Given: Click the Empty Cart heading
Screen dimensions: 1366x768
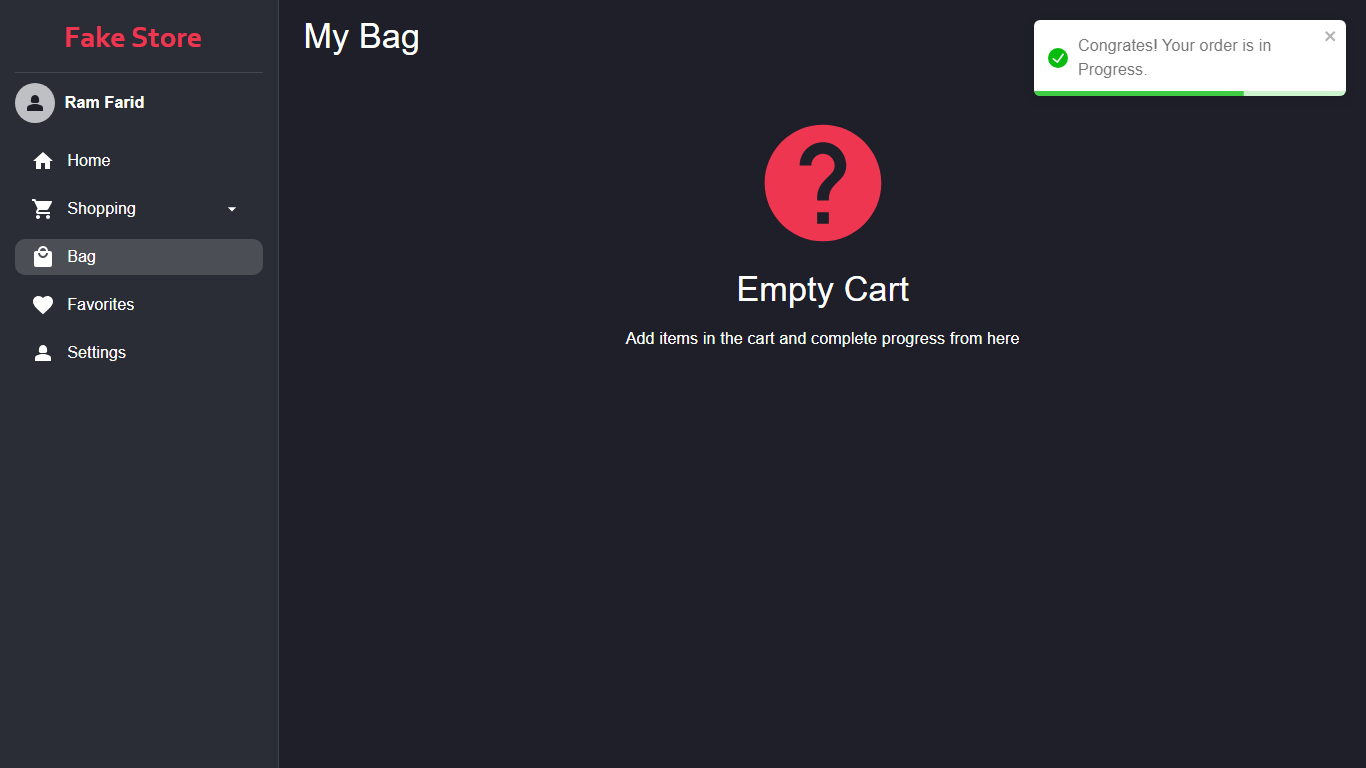Looking at the screenshot, I should [823, 289].
